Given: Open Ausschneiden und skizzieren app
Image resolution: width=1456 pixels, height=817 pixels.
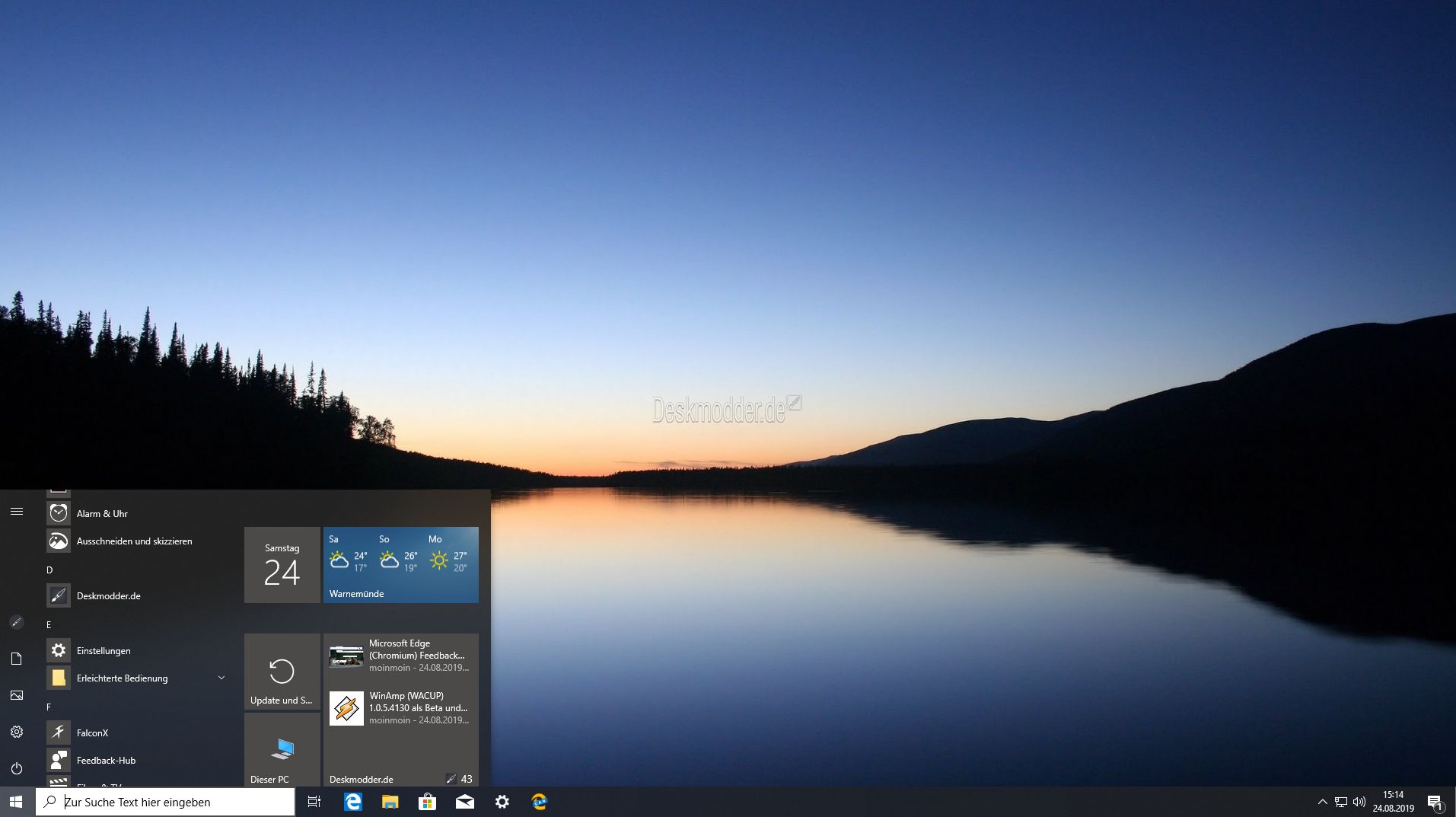Looking at the screenshot, I should pyautogui.click(x=138, y=541).
